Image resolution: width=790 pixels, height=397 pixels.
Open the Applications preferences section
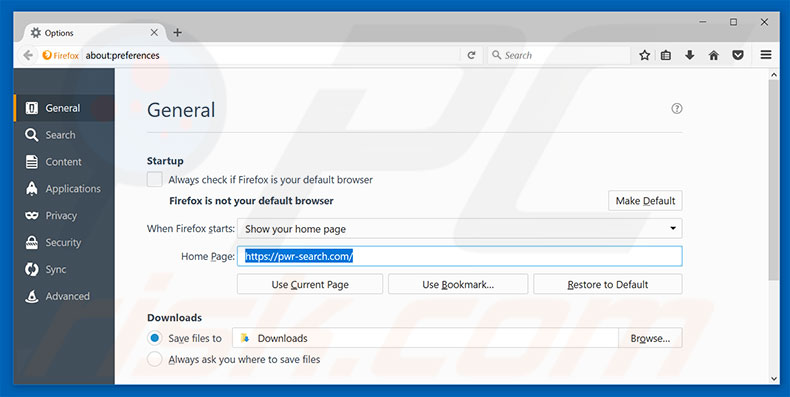pyautogui.click(x=64, y=188)
